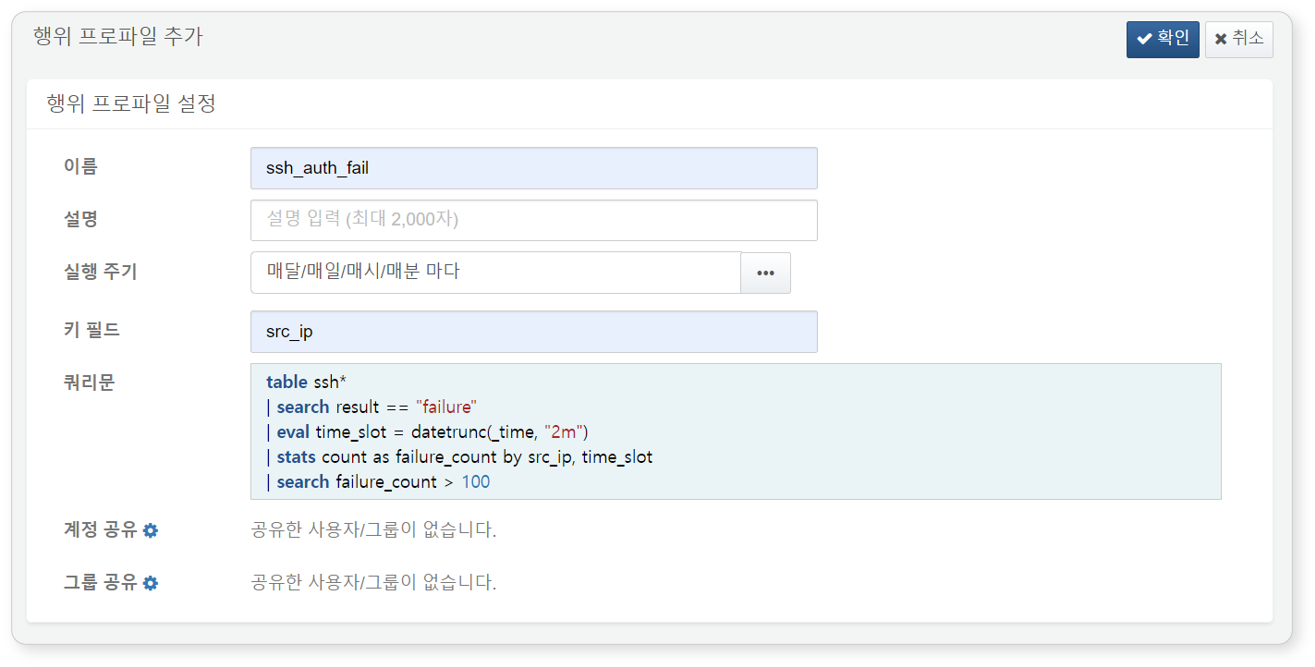
Task: Click the 행위 프로파일 추가 title
Action: (118, 37)
